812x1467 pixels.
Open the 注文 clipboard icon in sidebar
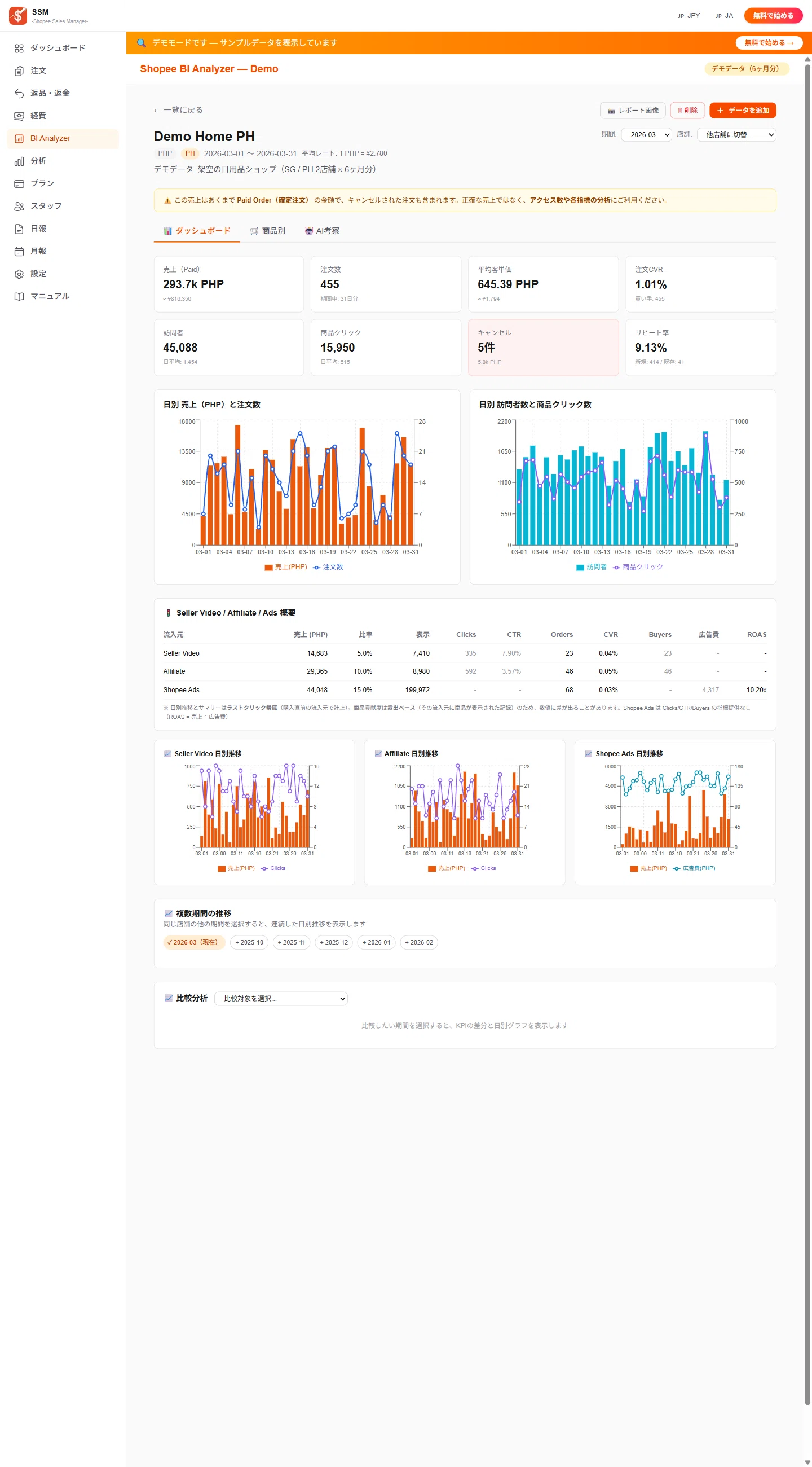coord(19,71)
